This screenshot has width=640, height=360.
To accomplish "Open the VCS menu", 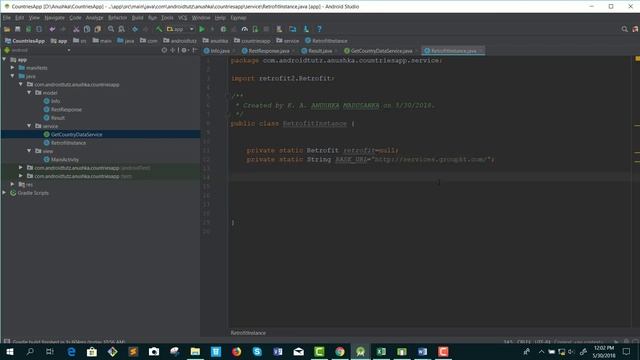I will [182, 18].
